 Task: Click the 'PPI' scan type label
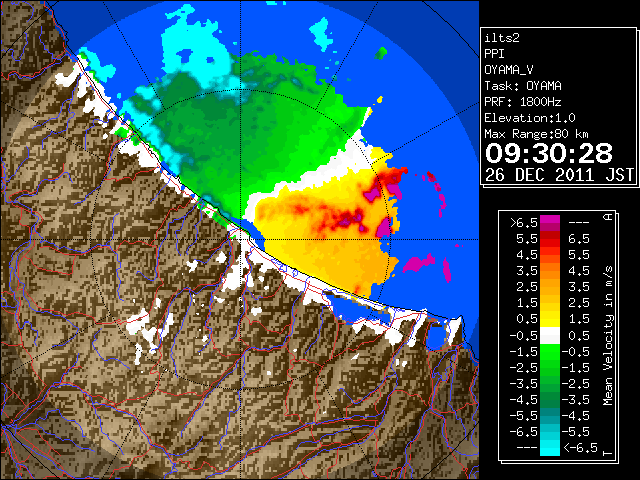494,54
